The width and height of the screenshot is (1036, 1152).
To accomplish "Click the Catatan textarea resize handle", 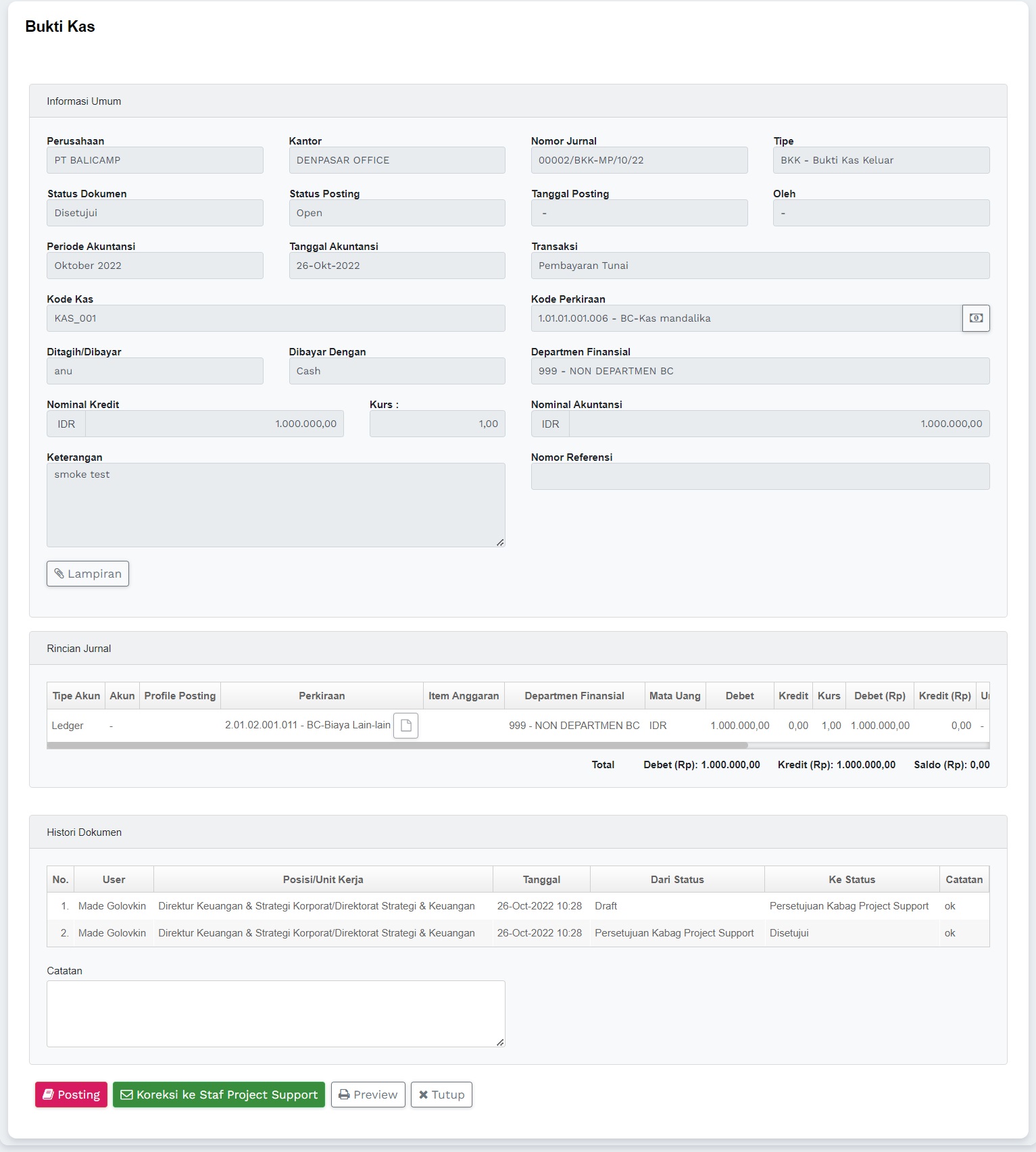I will (500, 1043).
